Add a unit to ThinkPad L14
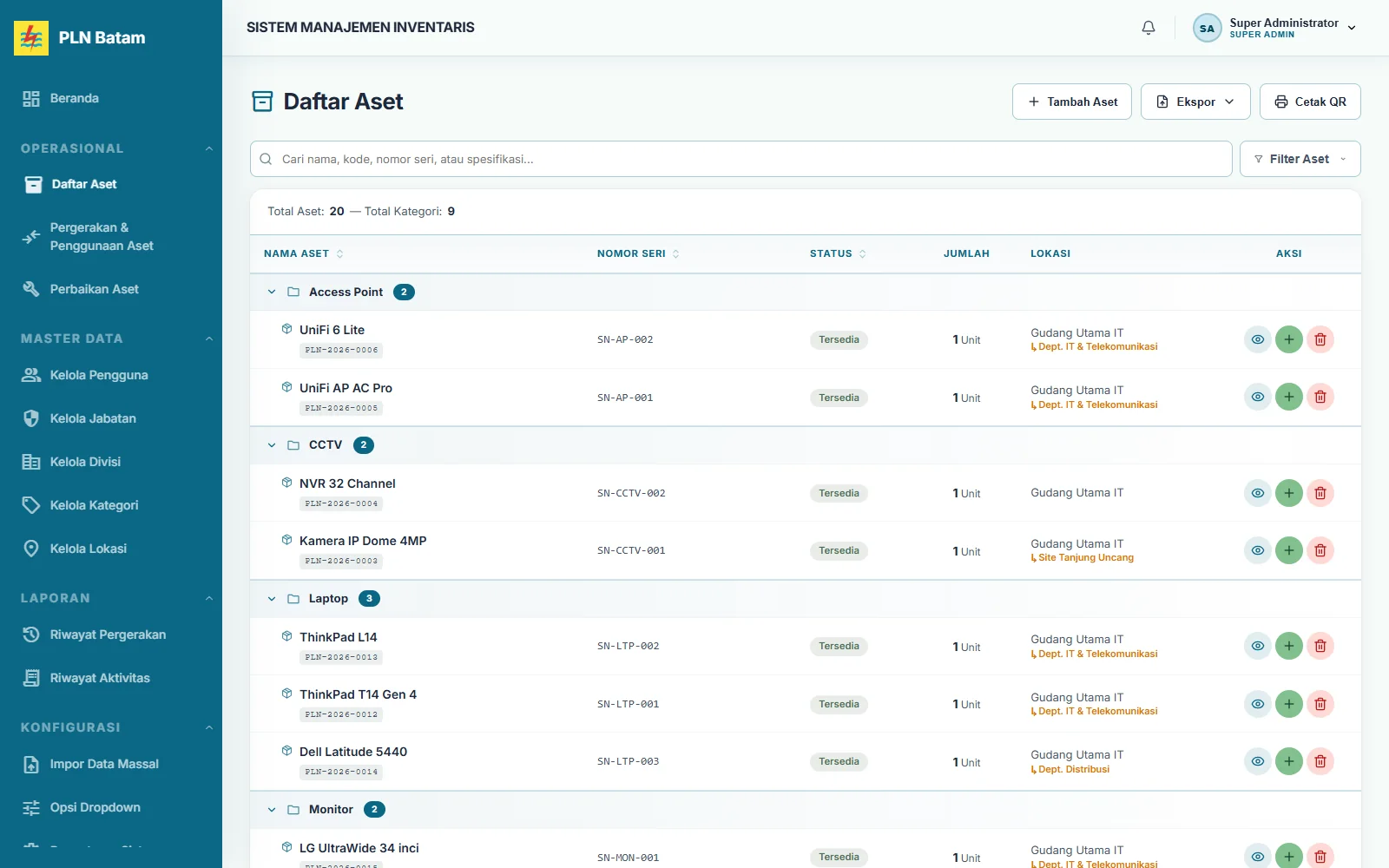Screen dimensions: 1389x868 coord(1289,646)
